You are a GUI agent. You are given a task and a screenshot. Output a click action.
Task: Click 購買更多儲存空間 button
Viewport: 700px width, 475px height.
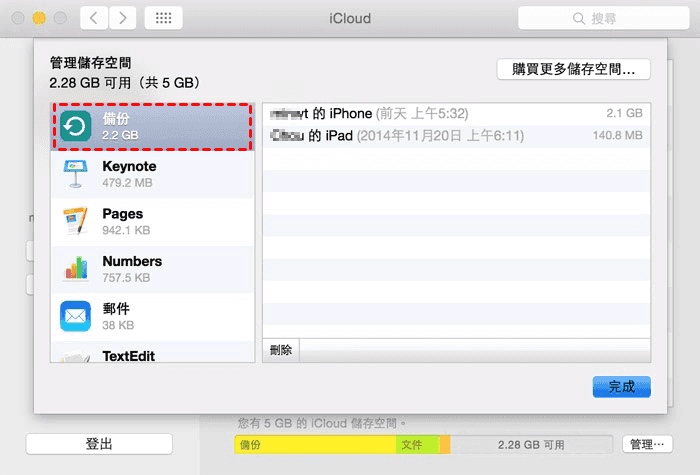573,69
